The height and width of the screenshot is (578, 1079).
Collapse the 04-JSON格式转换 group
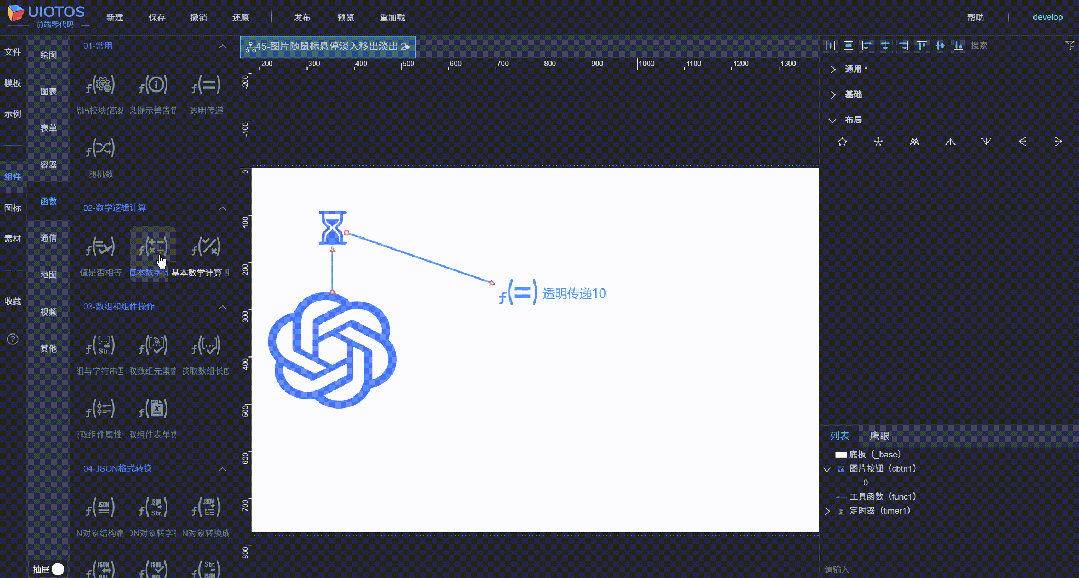click(x=222, y=469)
